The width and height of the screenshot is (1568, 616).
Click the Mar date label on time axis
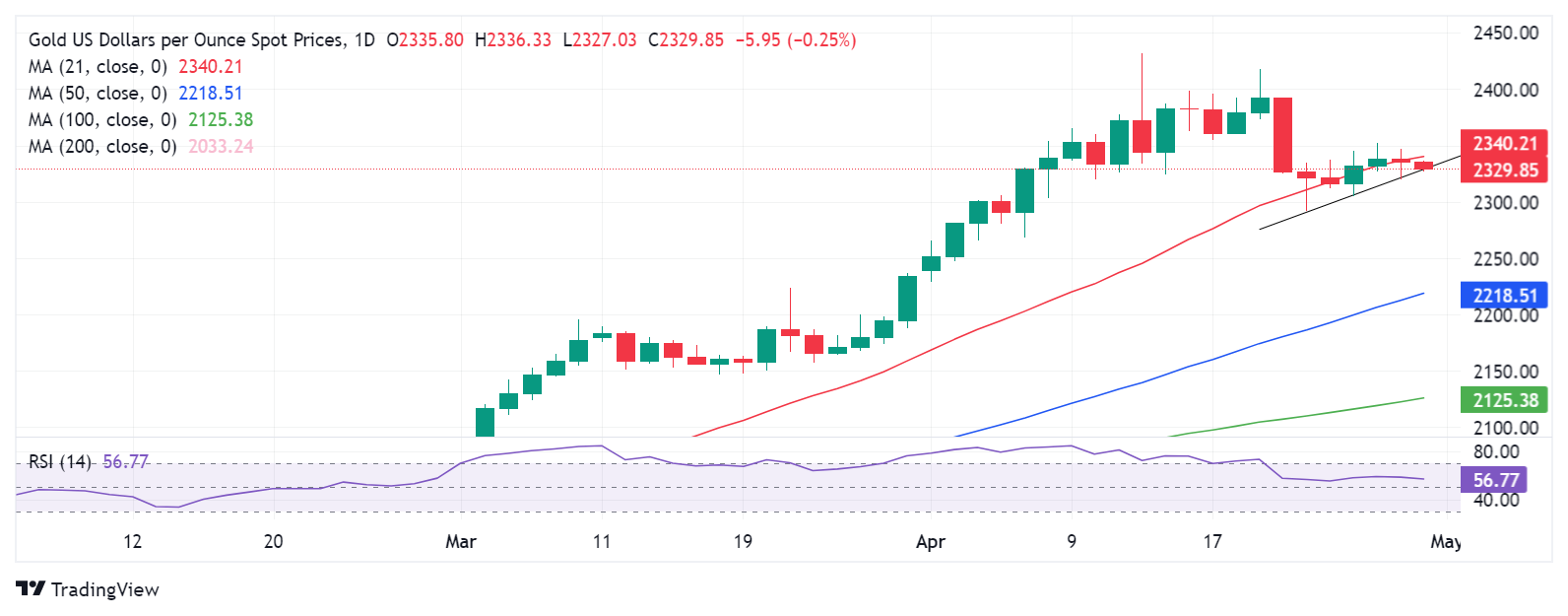click(461, 541)
